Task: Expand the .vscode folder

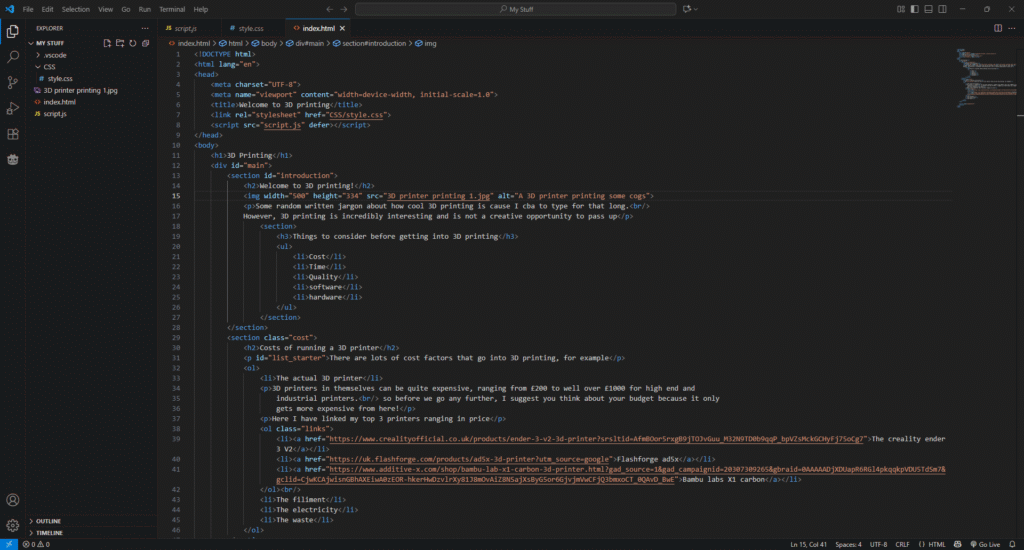Action: pyautogui.click(x=56, y=55)
